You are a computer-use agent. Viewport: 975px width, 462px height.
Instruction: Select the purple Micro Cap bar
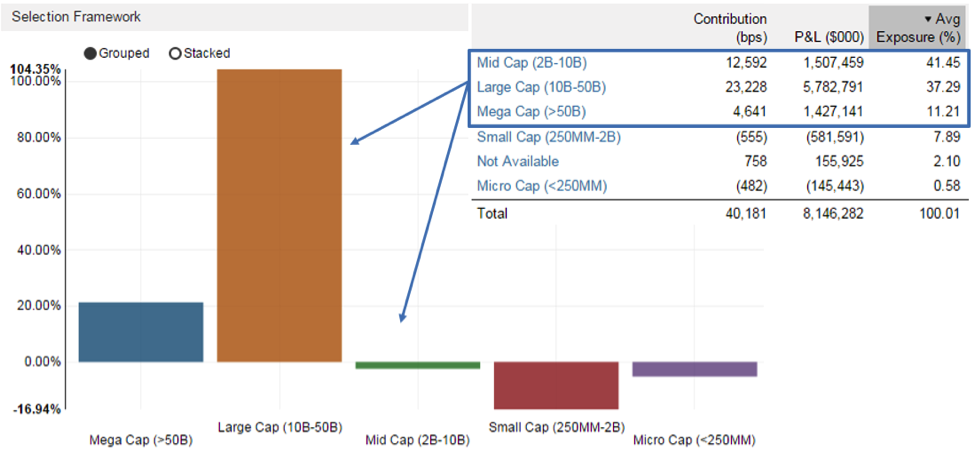(694, 369)
